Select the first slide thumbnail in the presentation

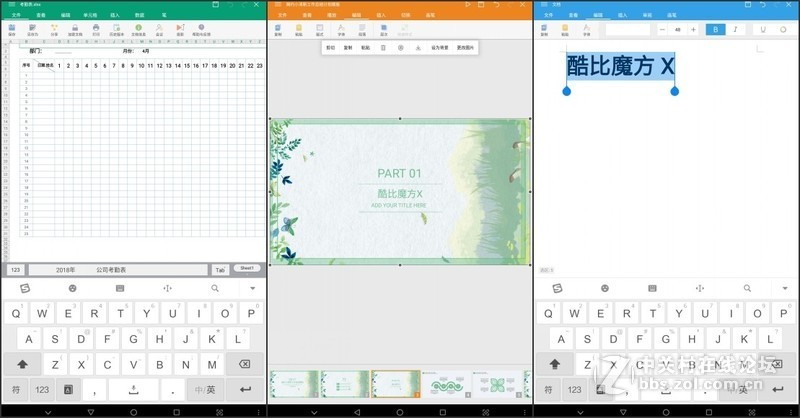[x=294, y=384]
